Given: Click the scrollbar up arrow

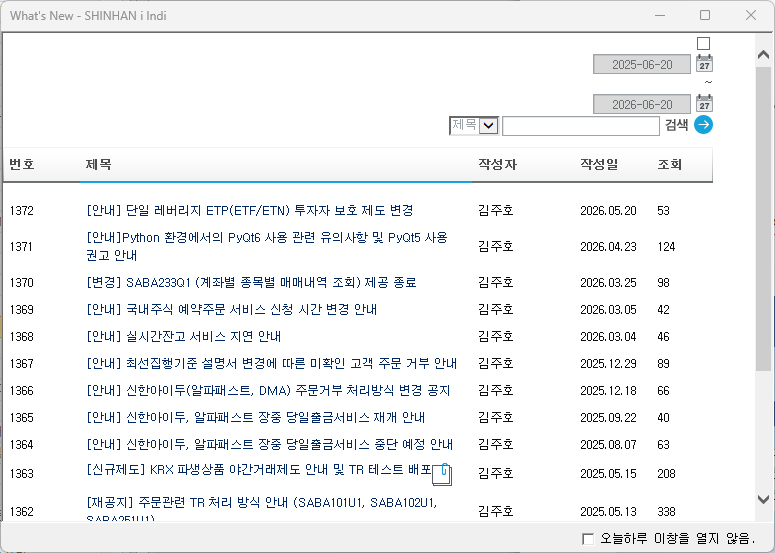Looking at the screenshot, I should (x=763, y=54).
